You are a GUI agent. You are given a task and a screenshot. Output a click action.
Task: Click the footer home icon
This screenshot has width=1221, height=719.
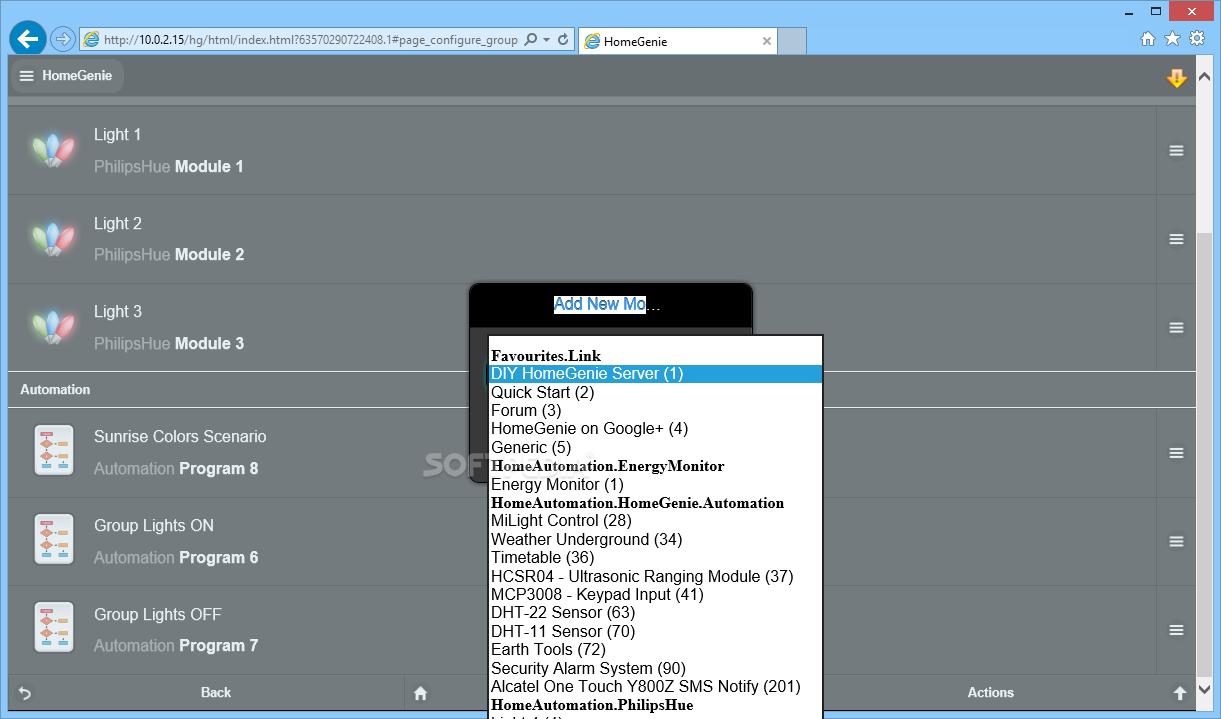tap(420, 693)
